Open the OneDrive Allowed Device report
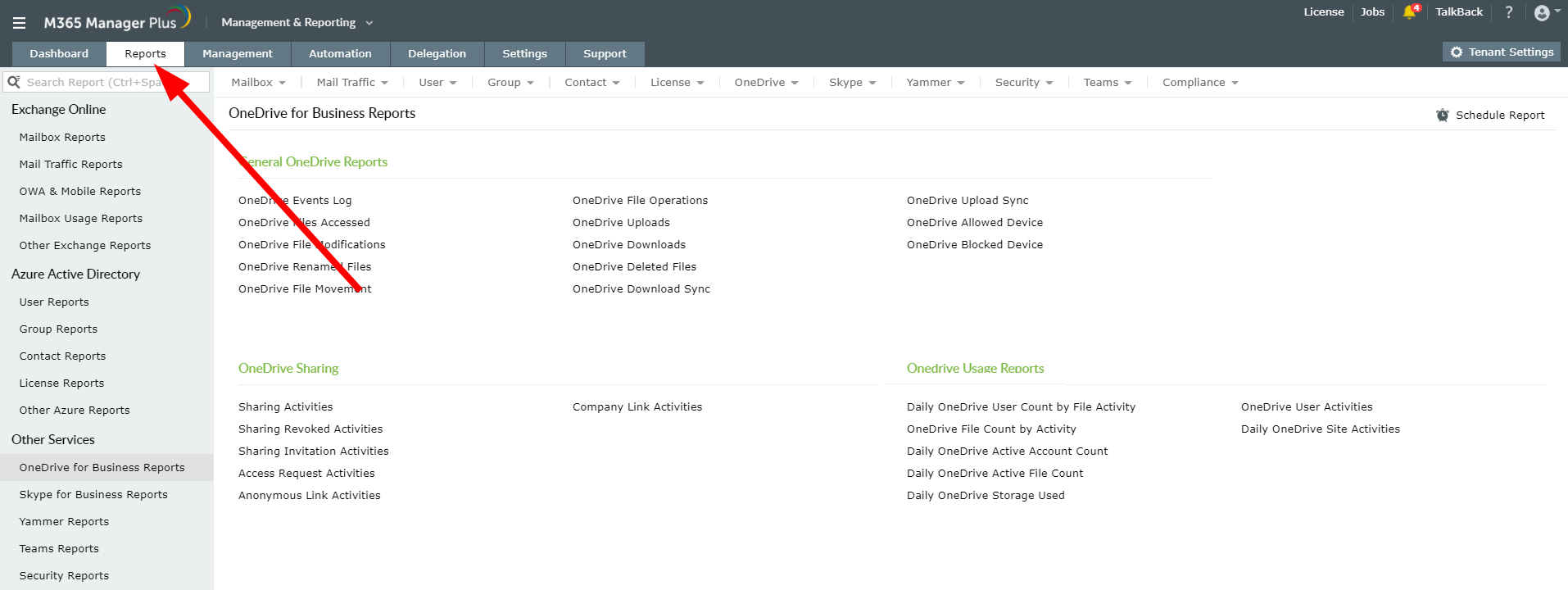Viewport: 1568px width, 590px height. click(x=975, y=223)
